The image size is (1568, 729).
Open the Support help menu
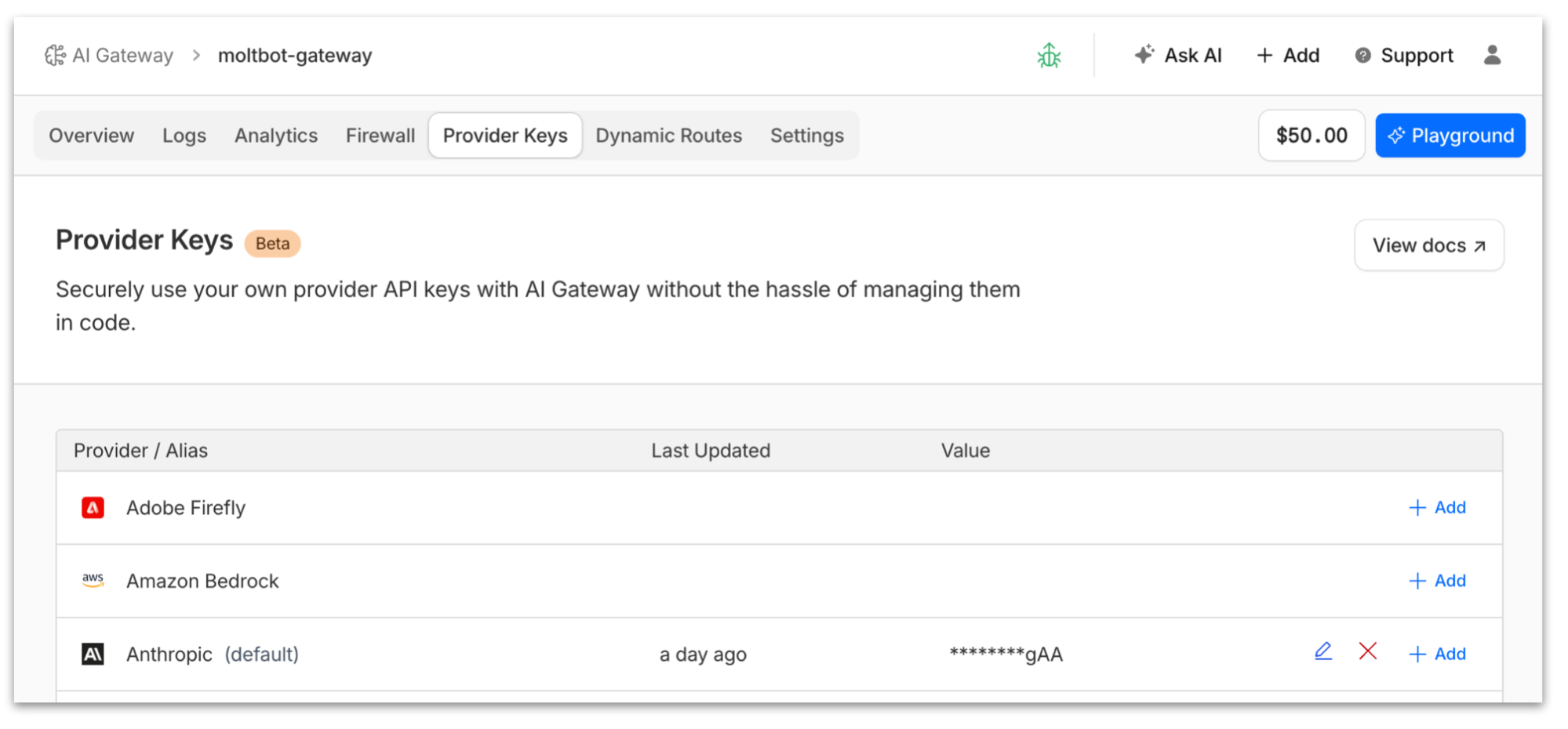coord(1404,56)
